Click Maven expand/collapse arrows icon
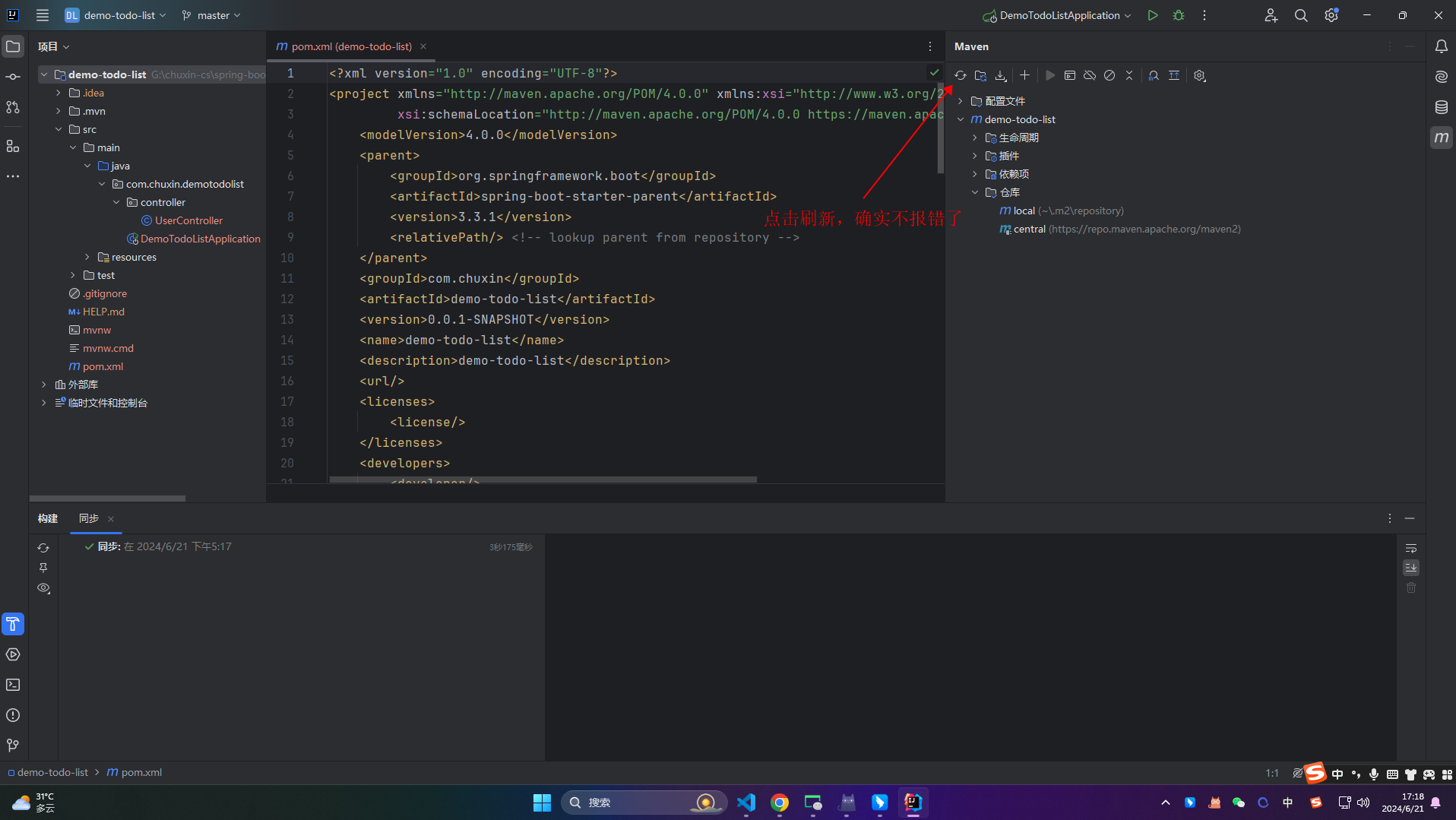 pos(1129,75)
